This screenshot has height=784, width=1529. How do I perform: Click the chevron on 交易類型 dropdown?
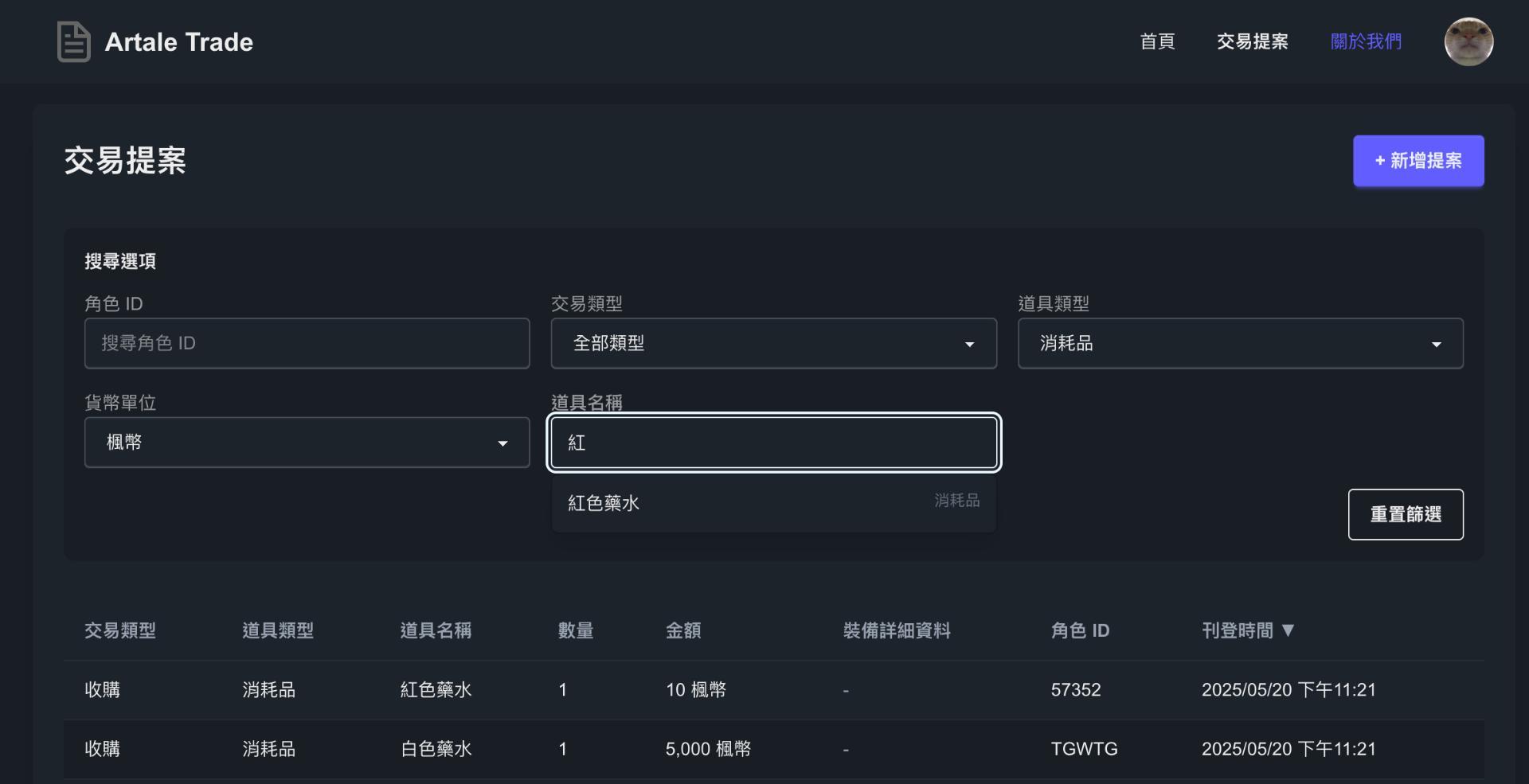(970, 344)
